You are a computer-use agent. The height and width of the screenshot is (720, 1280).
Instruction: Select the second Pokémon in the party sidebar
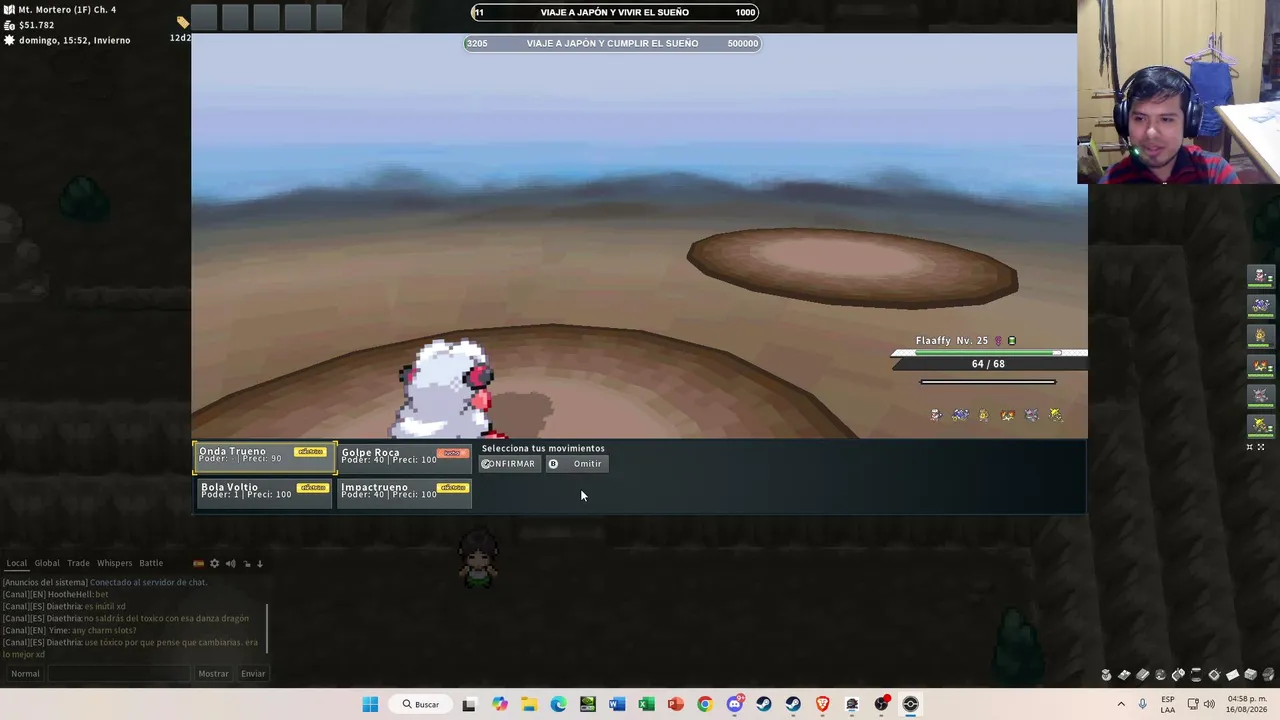[x=1261, y=306]
